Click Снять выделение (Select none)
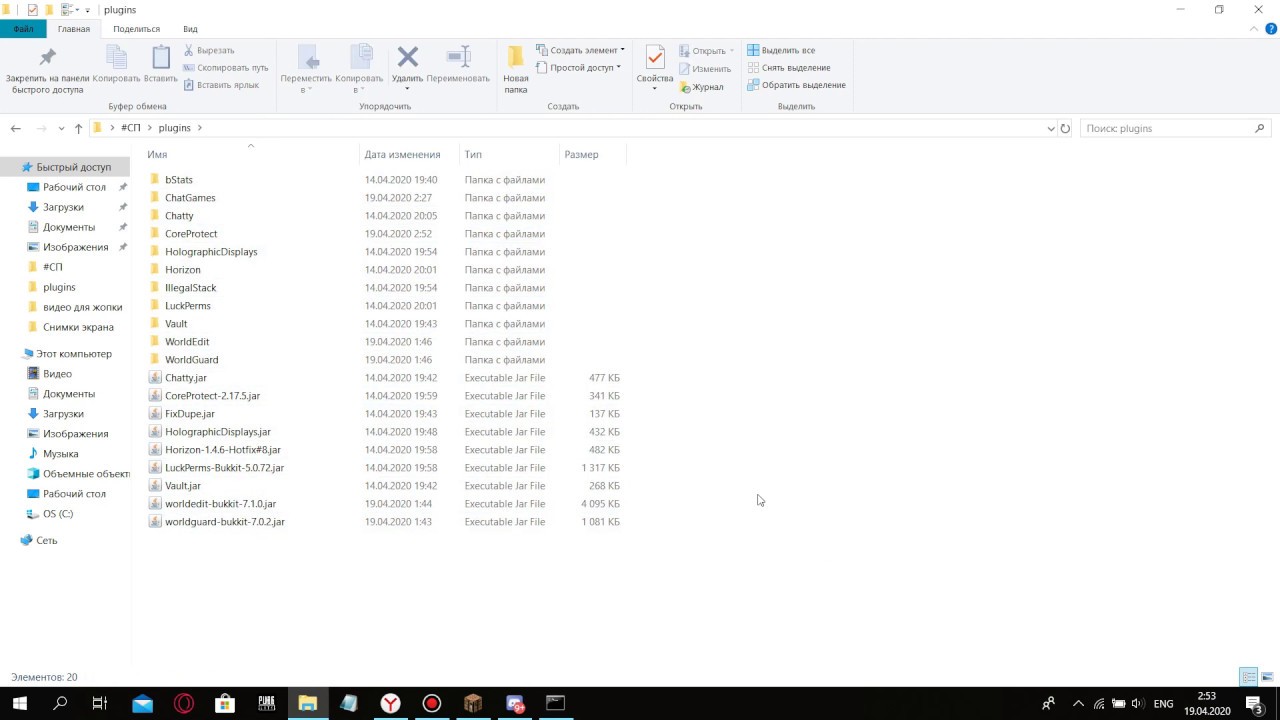The image size is (1280, 720). tap(788, 68)
